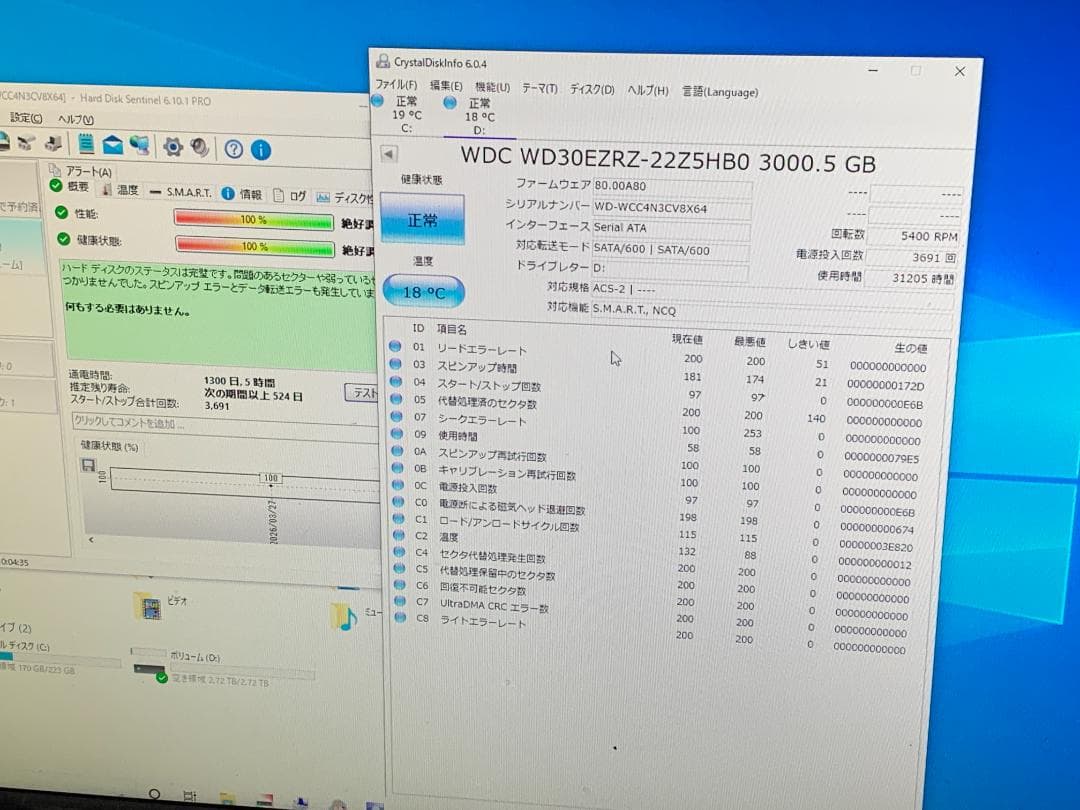Click the report notepad icon in Sentinel toolbar
The height and width of the screenshot is (810, 1080).
point(85,143)
